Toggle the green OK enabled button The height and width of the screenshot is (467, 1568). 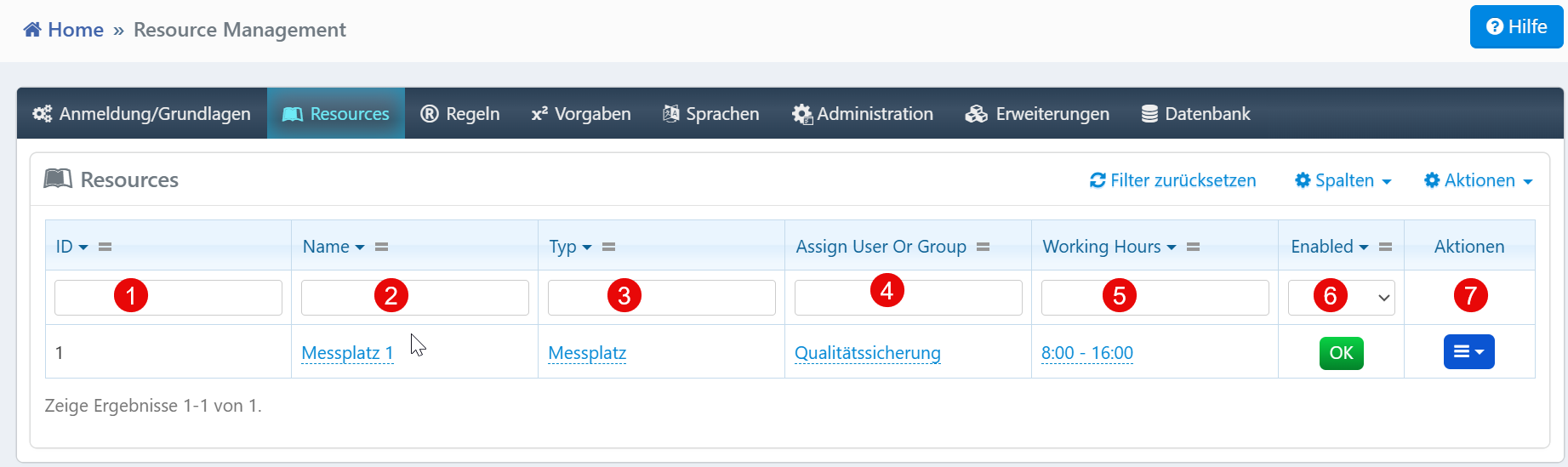(1342, 353)
